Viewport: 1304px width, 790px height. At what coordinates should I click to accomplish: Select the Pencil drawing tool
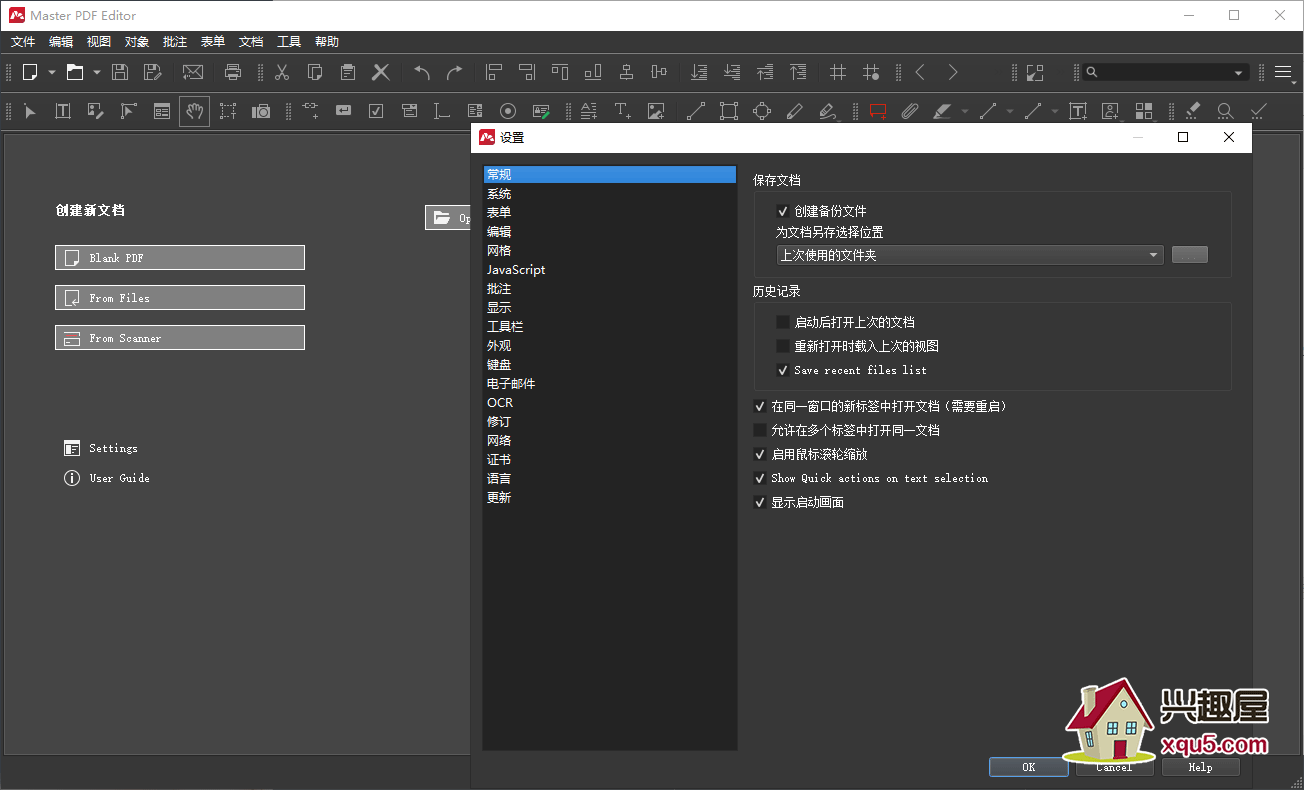[x=795, y=111]
